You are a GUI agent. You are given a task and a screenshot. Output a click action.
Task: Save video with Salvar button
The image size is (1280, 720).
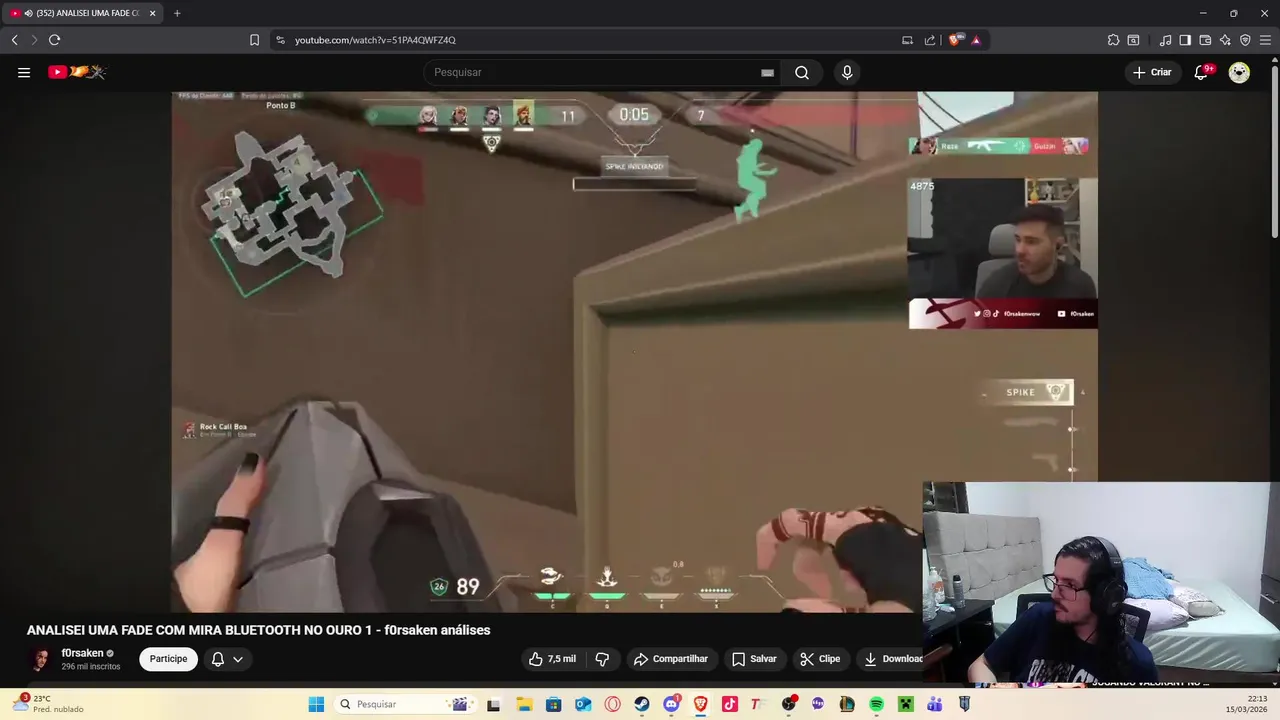pos(754,659)
